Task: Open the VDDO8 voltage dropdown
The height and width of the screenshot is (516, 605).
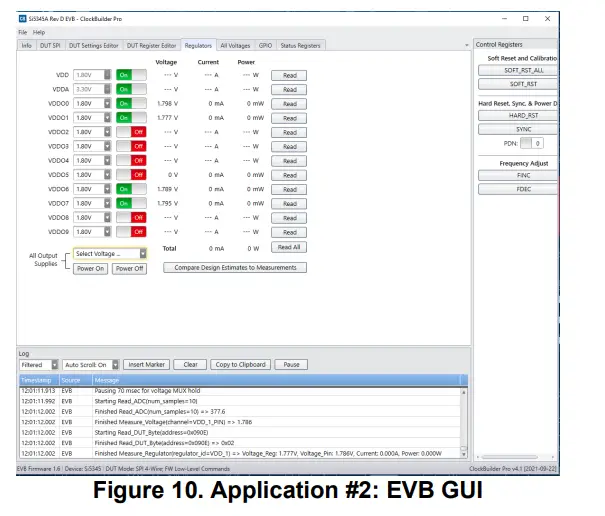Action: click(x=92, y=218)
